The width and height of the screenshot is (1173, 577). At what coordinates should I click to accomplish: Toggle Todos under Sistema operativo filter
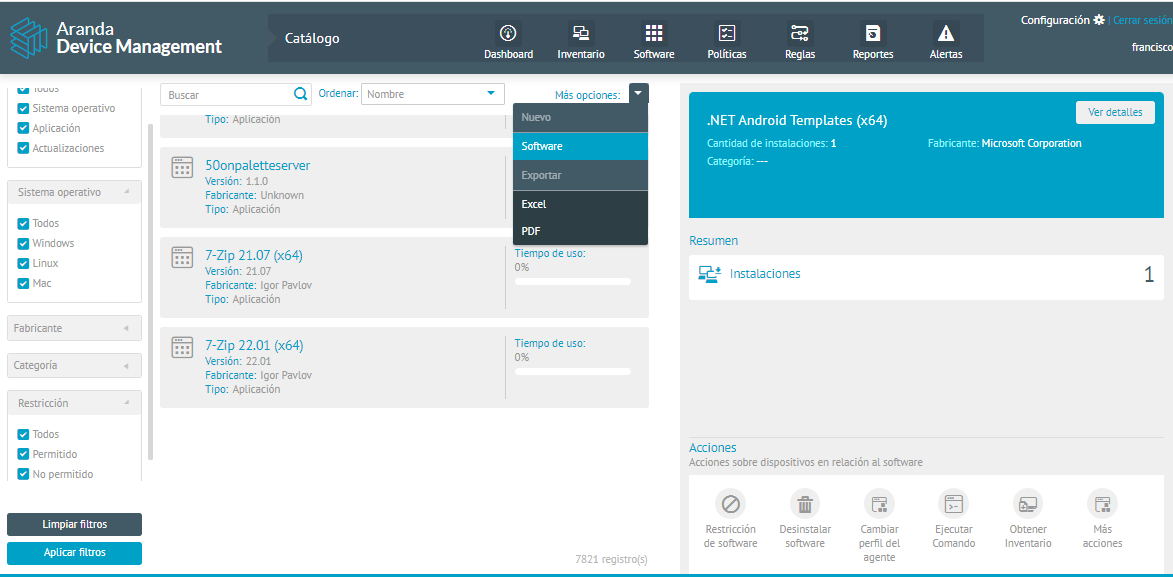[x=23, y=224]
